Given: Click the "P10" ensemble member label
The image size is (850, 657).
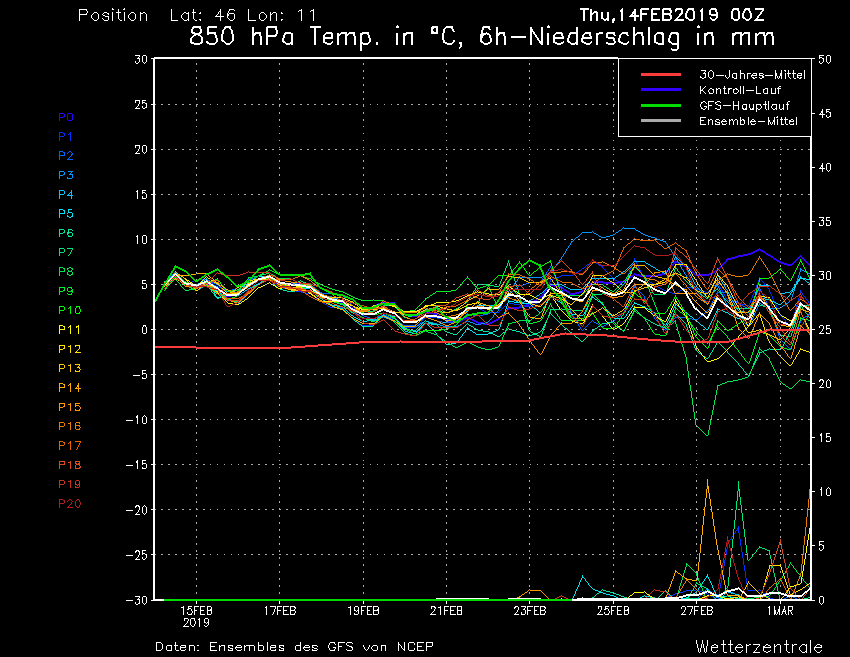Looking at the screenshot, I should (x=70, y=310).
